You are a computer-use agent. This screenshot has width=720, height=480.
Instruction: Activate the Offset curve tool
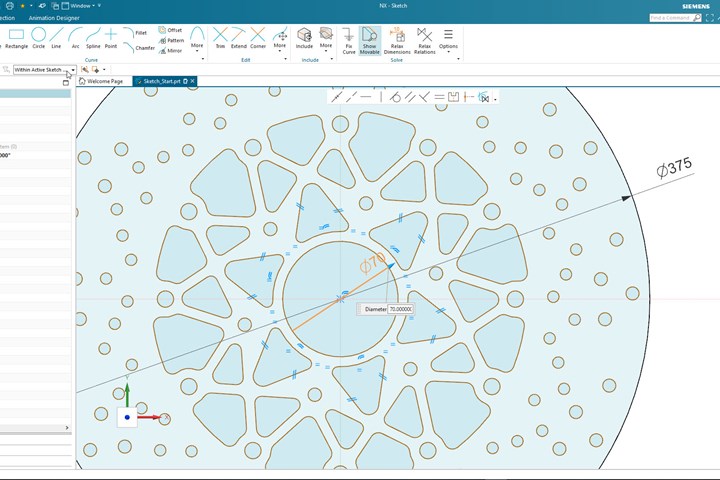[x=170, y=30]
